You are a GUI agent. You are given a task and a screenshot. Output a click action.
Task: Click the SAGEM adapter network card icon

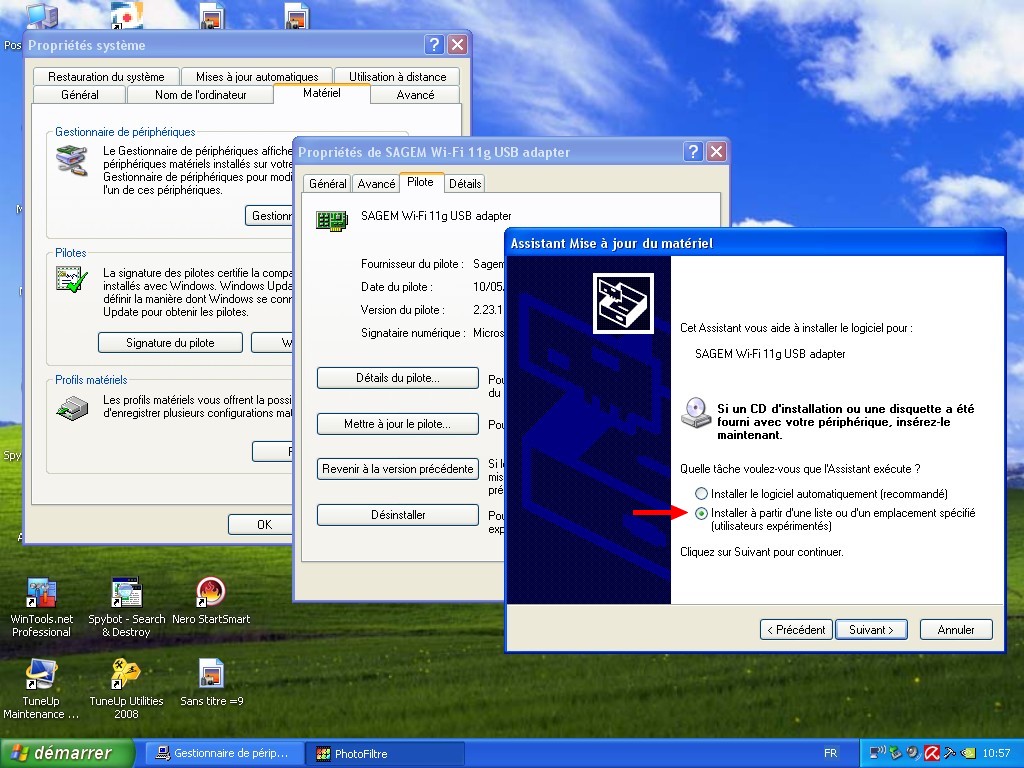tap(332, 220)
